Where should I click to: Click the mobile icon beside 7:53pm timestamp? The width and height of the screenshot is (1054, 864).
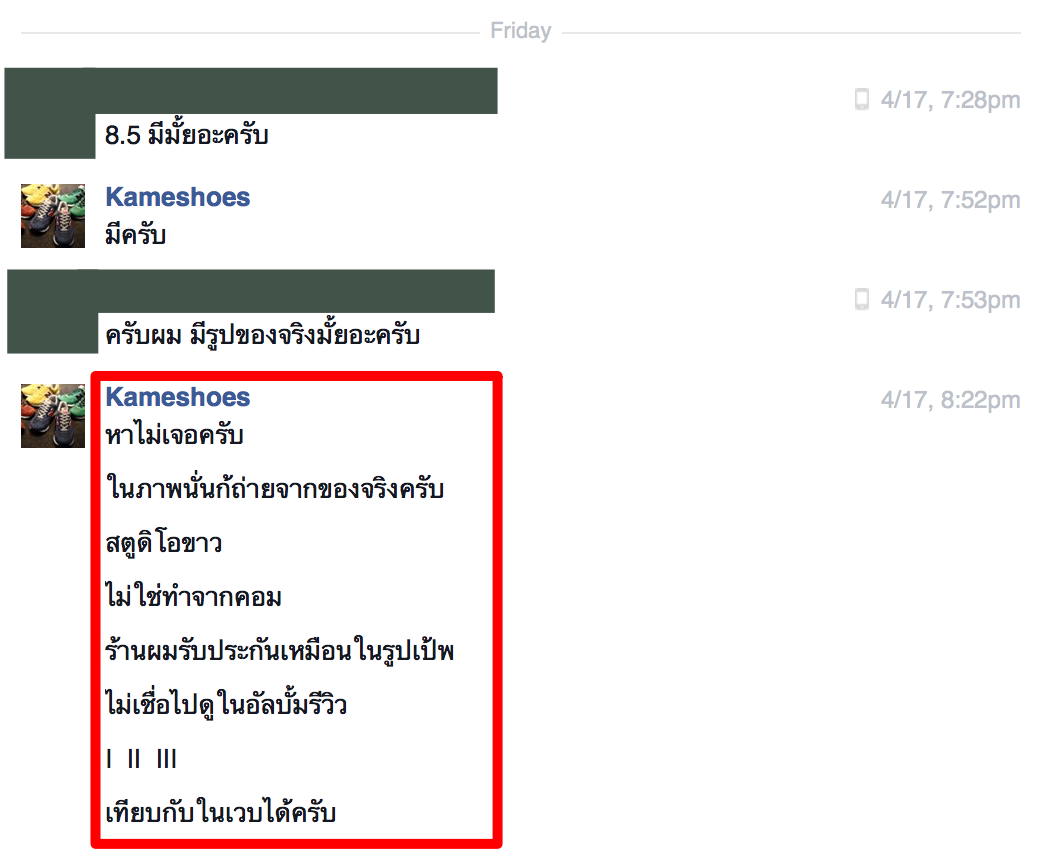pos(861,299)
